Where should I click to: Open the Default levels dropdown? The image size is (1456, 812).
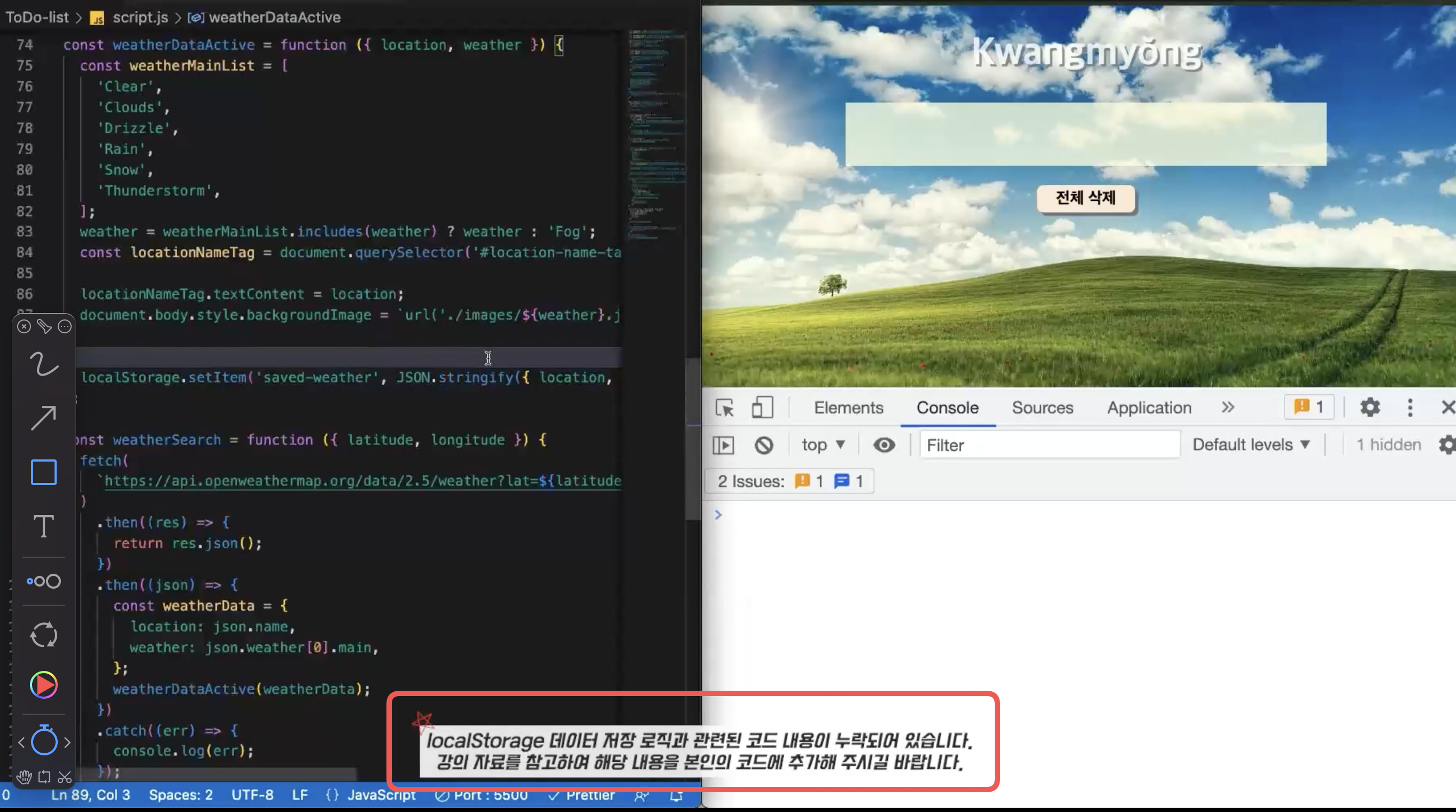tap(1251, 444)
